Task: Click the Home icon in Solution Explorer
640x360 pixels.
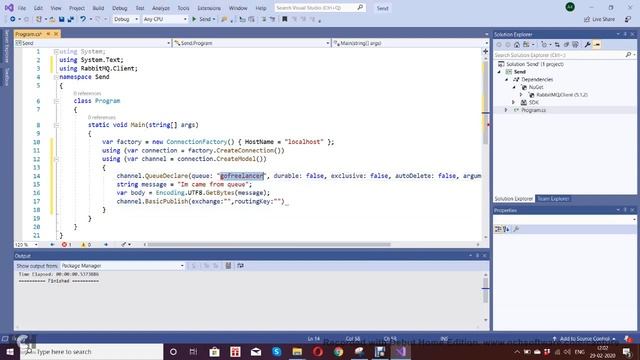Action: 517,44
